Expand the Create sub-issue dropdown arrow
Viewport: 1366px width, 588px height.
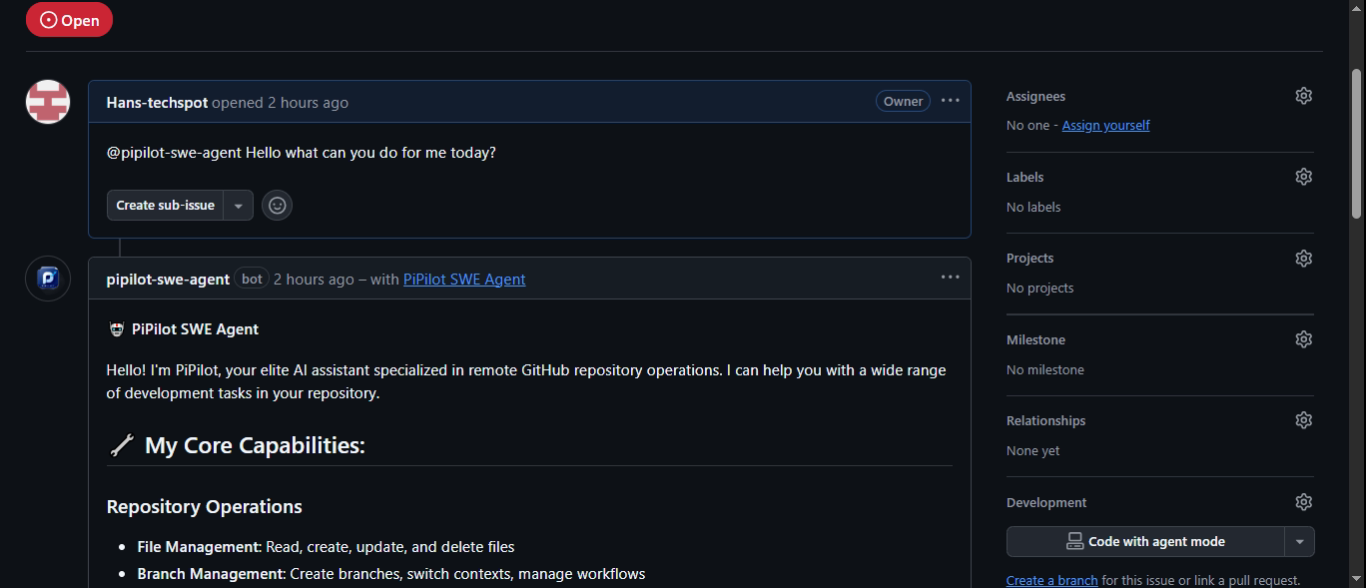pos(238,205)
